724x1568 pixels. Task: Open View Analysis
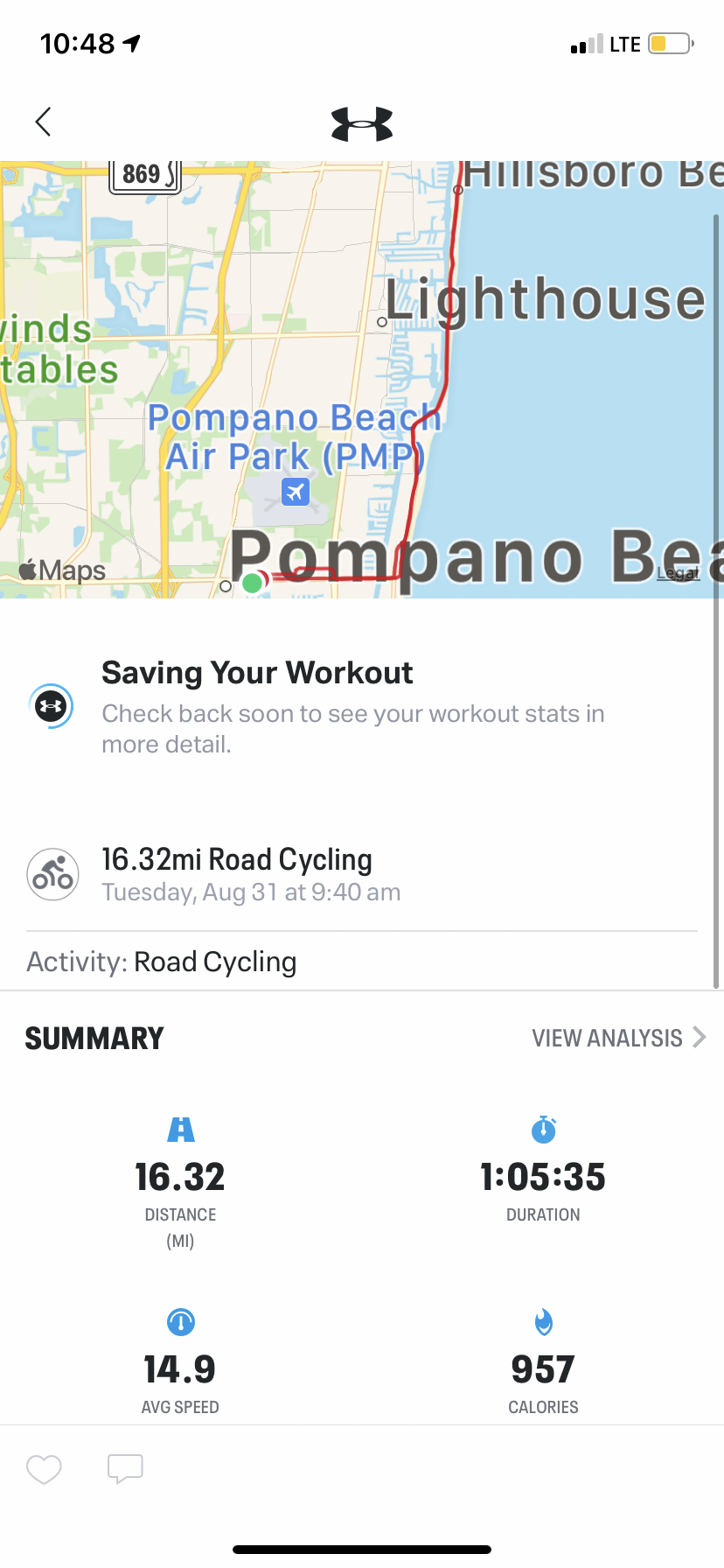(x=607, y=1038)
